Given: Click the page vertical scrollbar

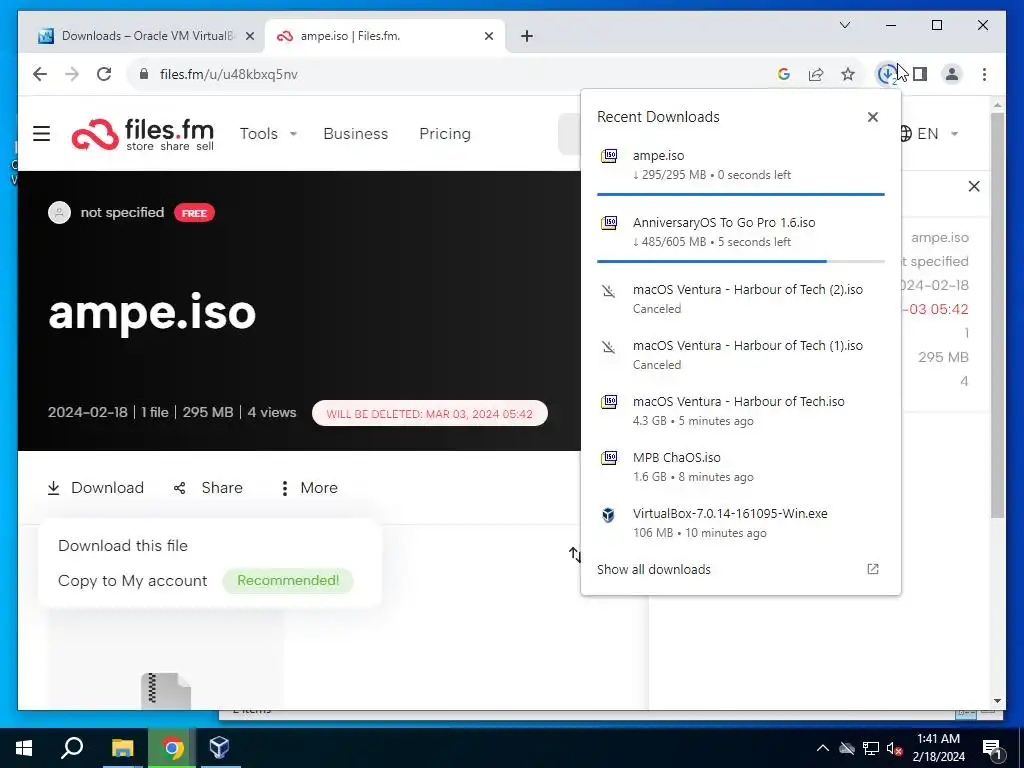Looking at the screenshot, I should point(997,316).
